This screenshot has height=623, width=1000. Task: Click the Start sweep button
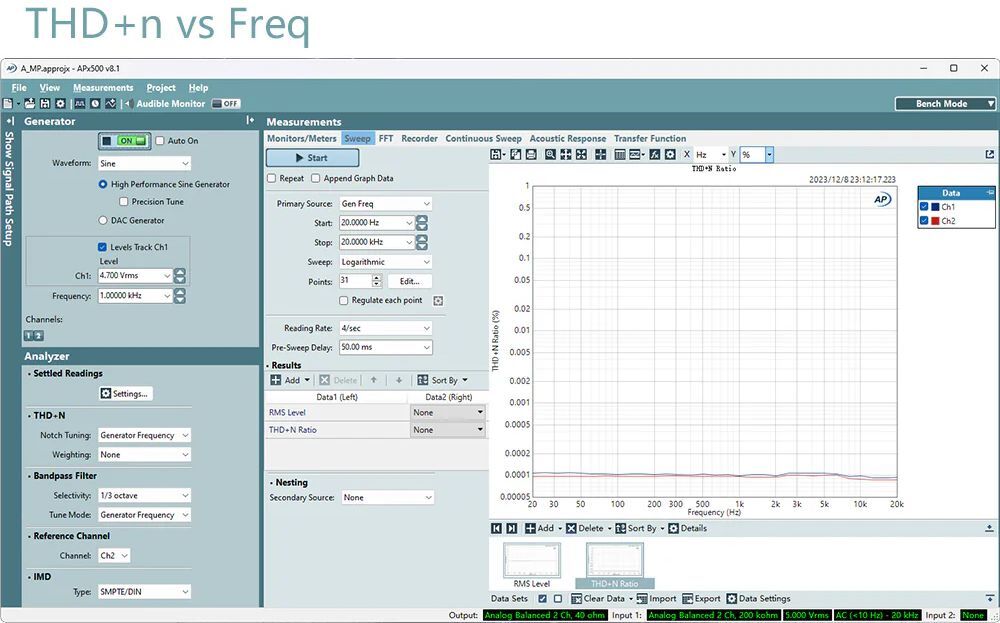[312, 158]
